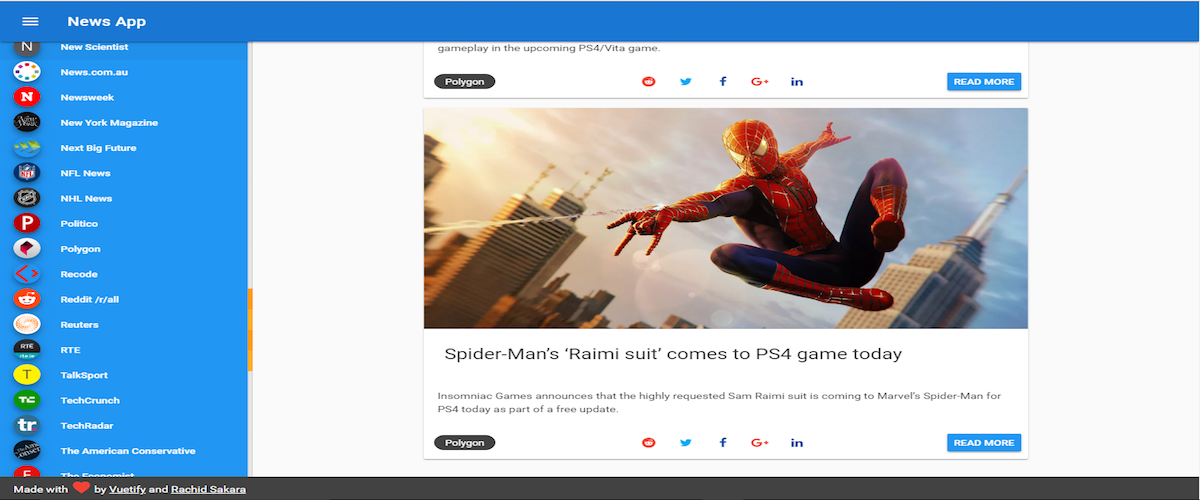Image resolution: width=1200 pixels, height=500 pixels.
Task: Share the PS4/Vita article on Facebook
Action: [723, 81]
